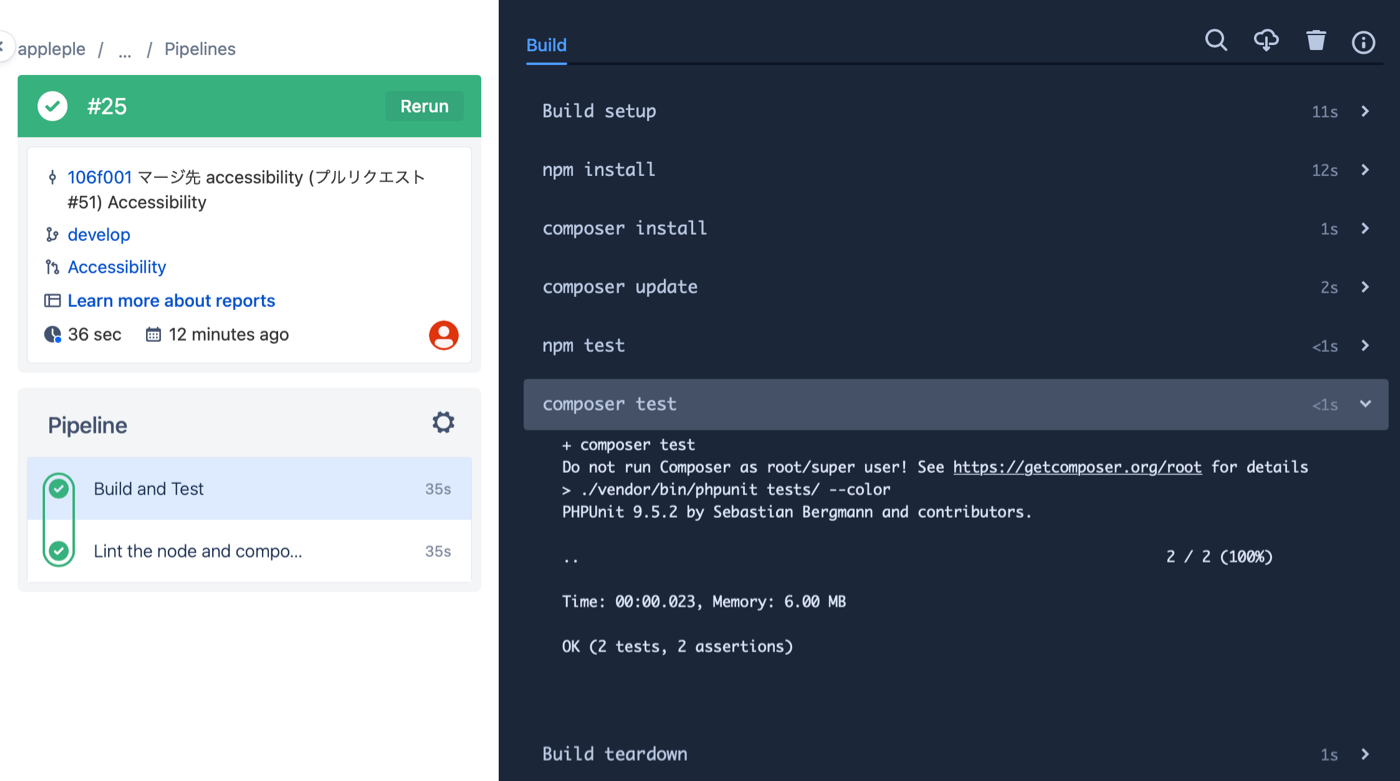Click the ./vendor/bin/phpunit tests/ command line

tap(726, 490)
